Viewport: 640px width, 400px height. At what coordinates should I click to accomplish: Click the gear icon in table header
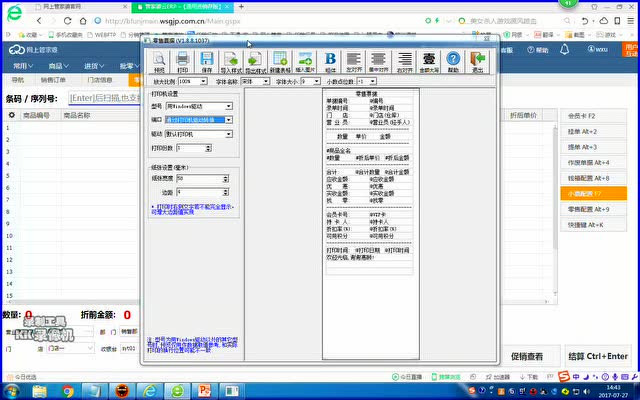pyautogui.click(x=11, y=115)
